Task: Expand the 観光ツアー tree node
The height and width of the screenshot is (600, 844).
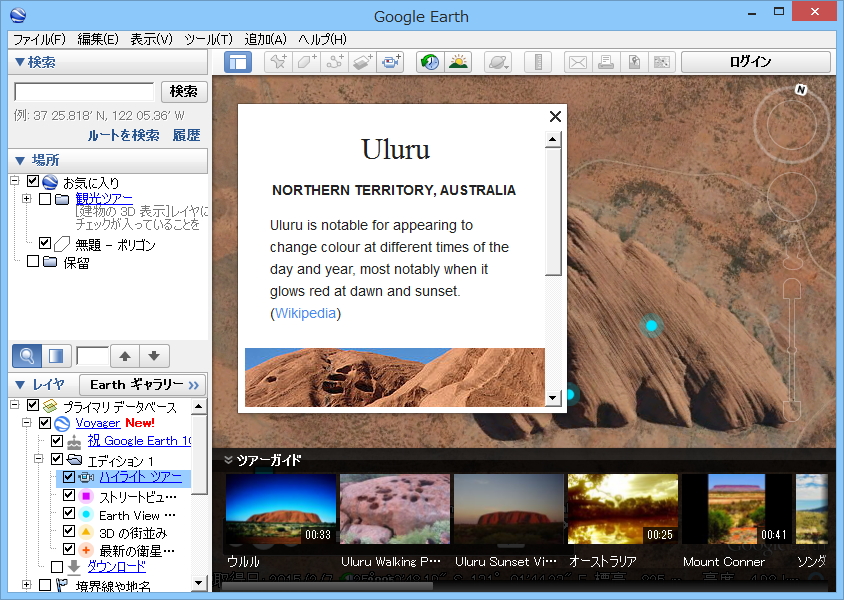Action: pos(27,199)
